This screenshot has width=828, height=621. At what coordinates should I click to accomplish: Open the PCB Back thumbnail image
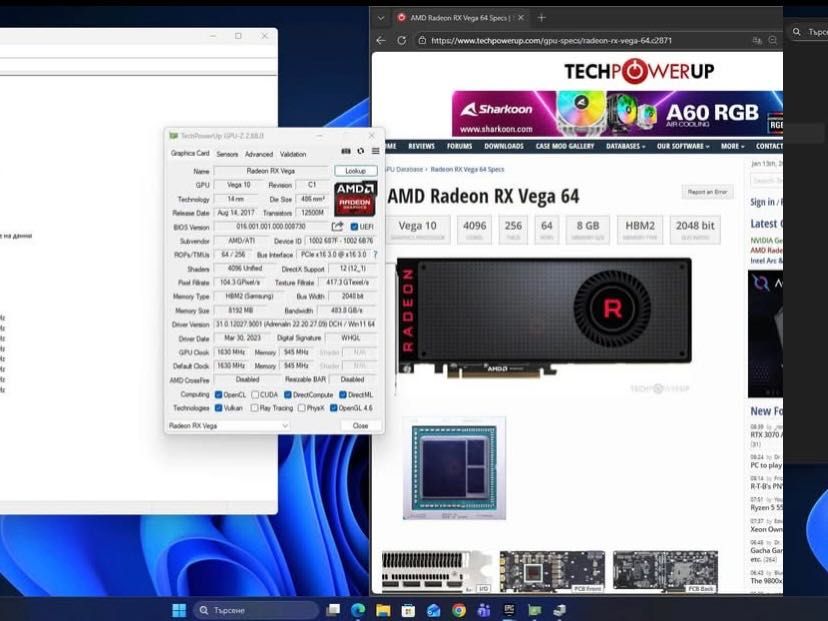coord(665,571)
